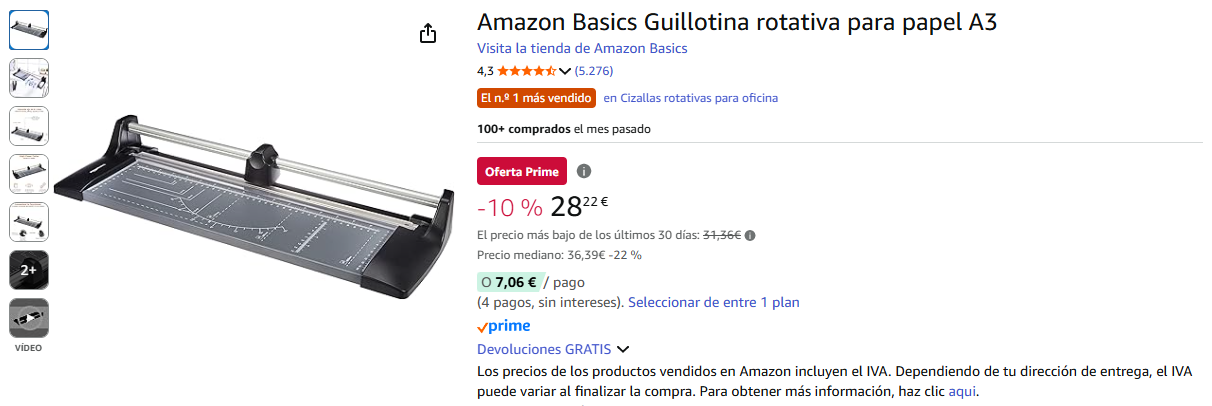This screenshot has height=406, width=1212.
Task: Click info icon beside 31,36€ lowest price
Action: [750, 236]
